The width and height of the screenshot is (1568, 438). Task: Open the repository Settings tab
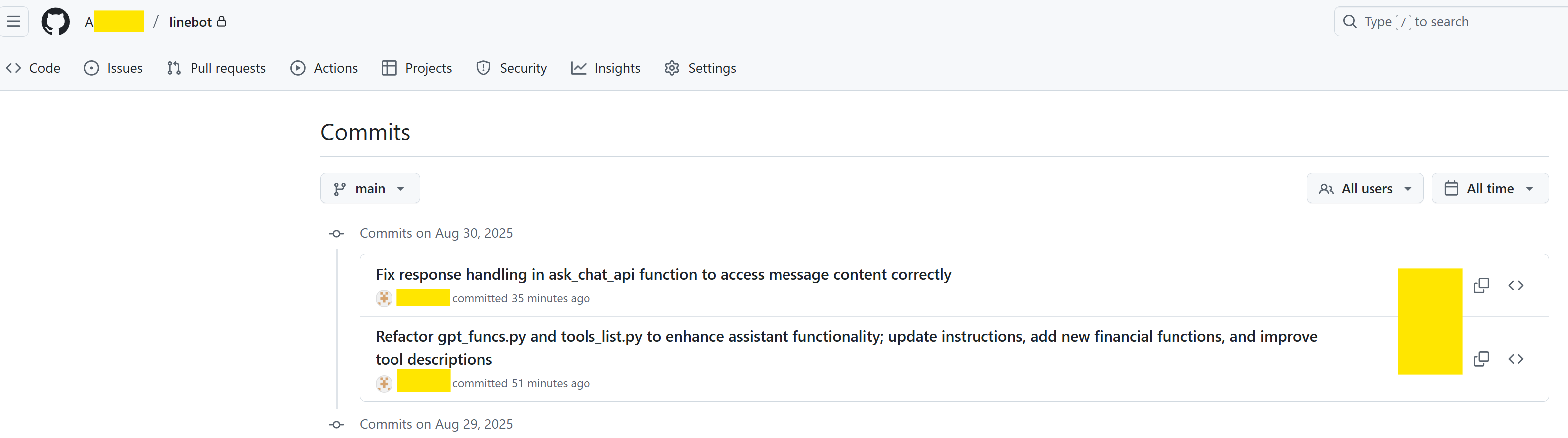click(x=700, y=68)
